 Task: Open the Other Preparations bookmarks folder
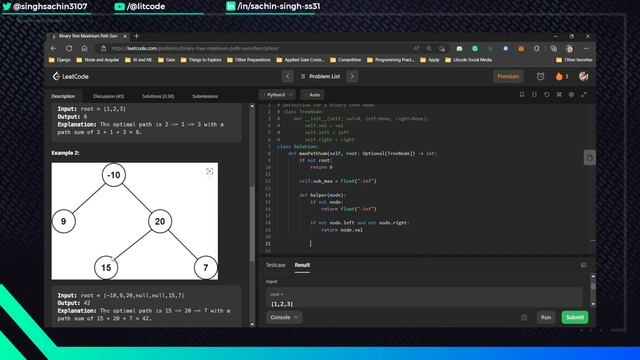click(x=249, y=60)
